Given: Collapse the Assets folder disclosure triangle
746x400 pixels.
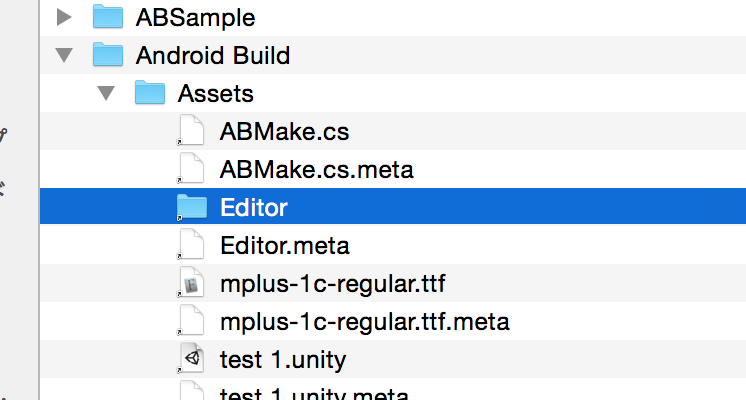Looking at the screenshot, I should tap(107, 94).
